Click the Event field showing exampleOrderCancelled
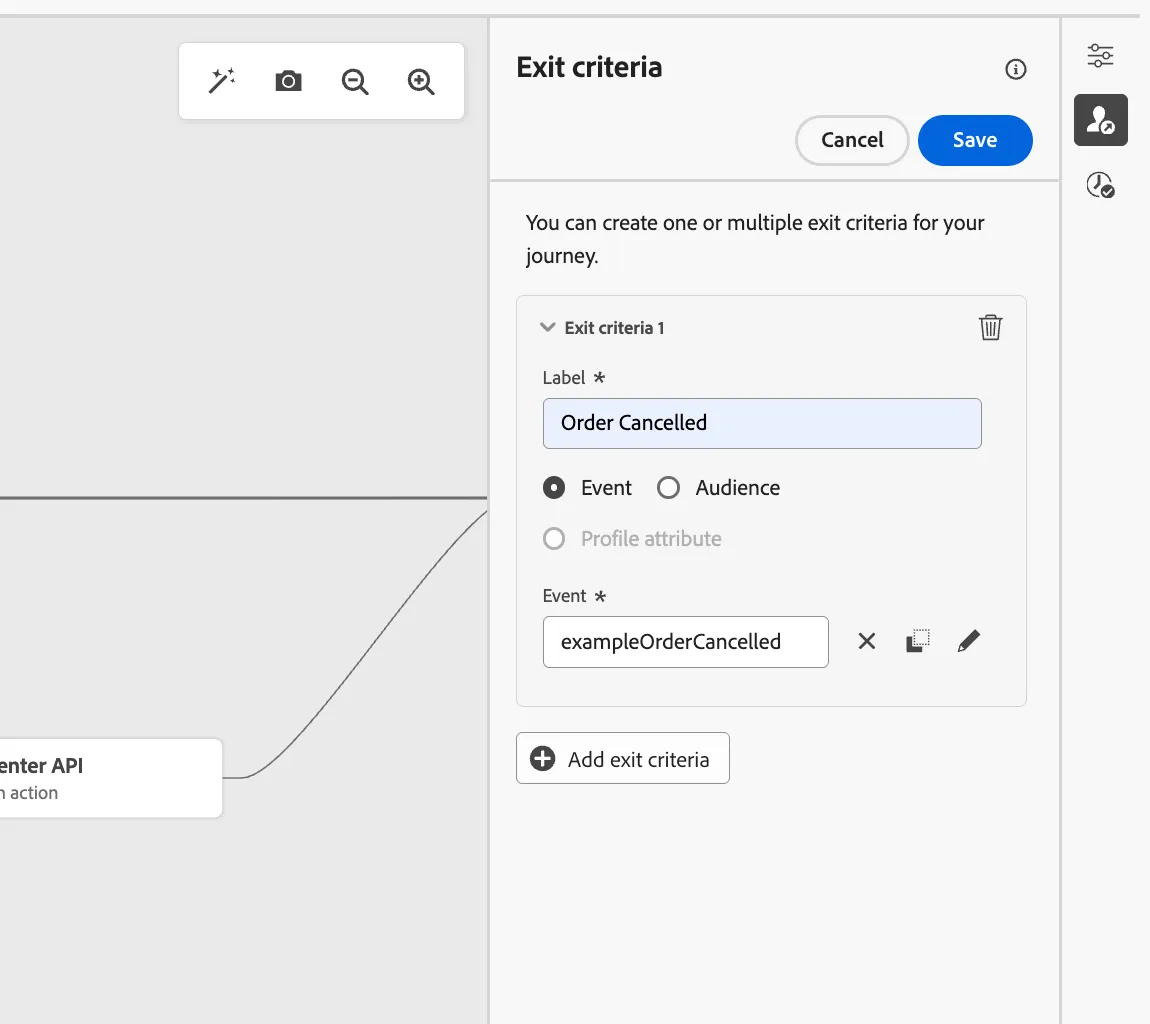Screen dimensions: 1150x1024 pos(686,642)
